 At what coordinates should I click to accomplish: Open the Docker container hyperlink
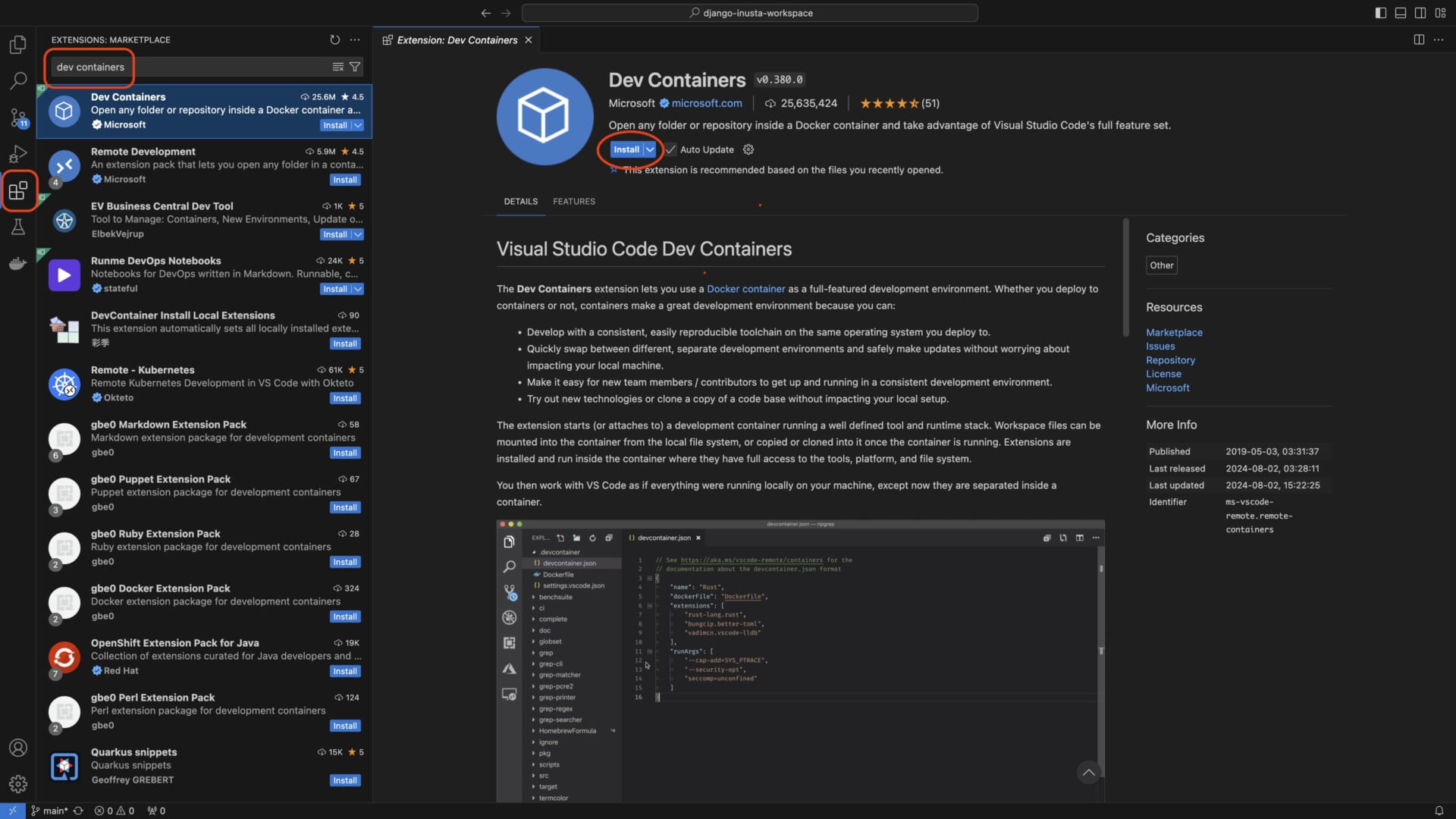(745, 289)
